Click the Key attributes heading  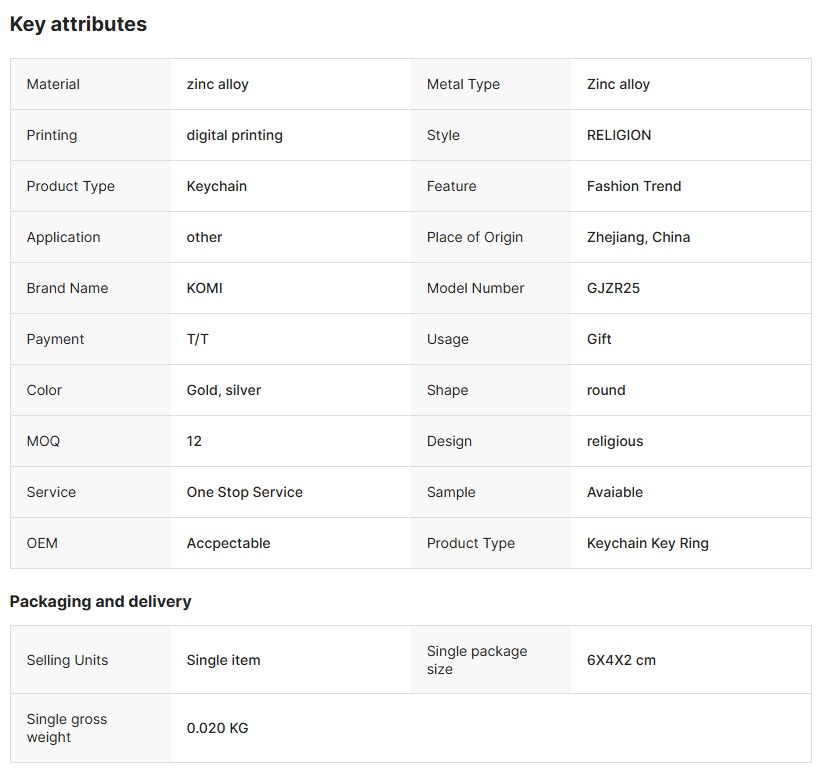coord(78,25)
